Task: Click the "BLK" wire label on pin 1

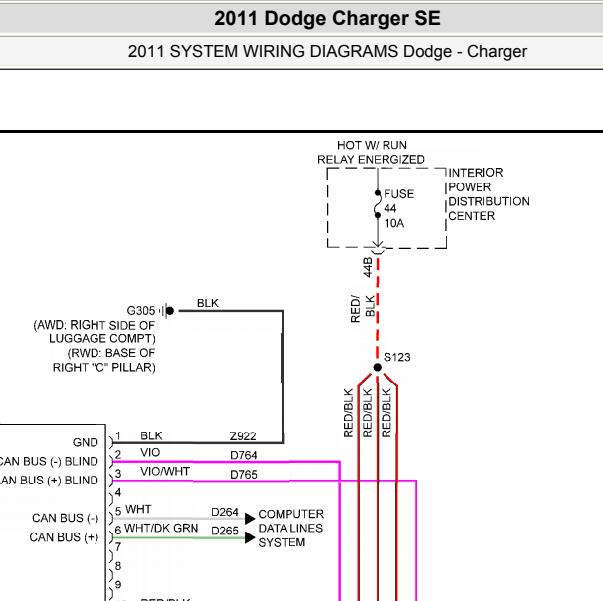Action: tap(151, 436)
